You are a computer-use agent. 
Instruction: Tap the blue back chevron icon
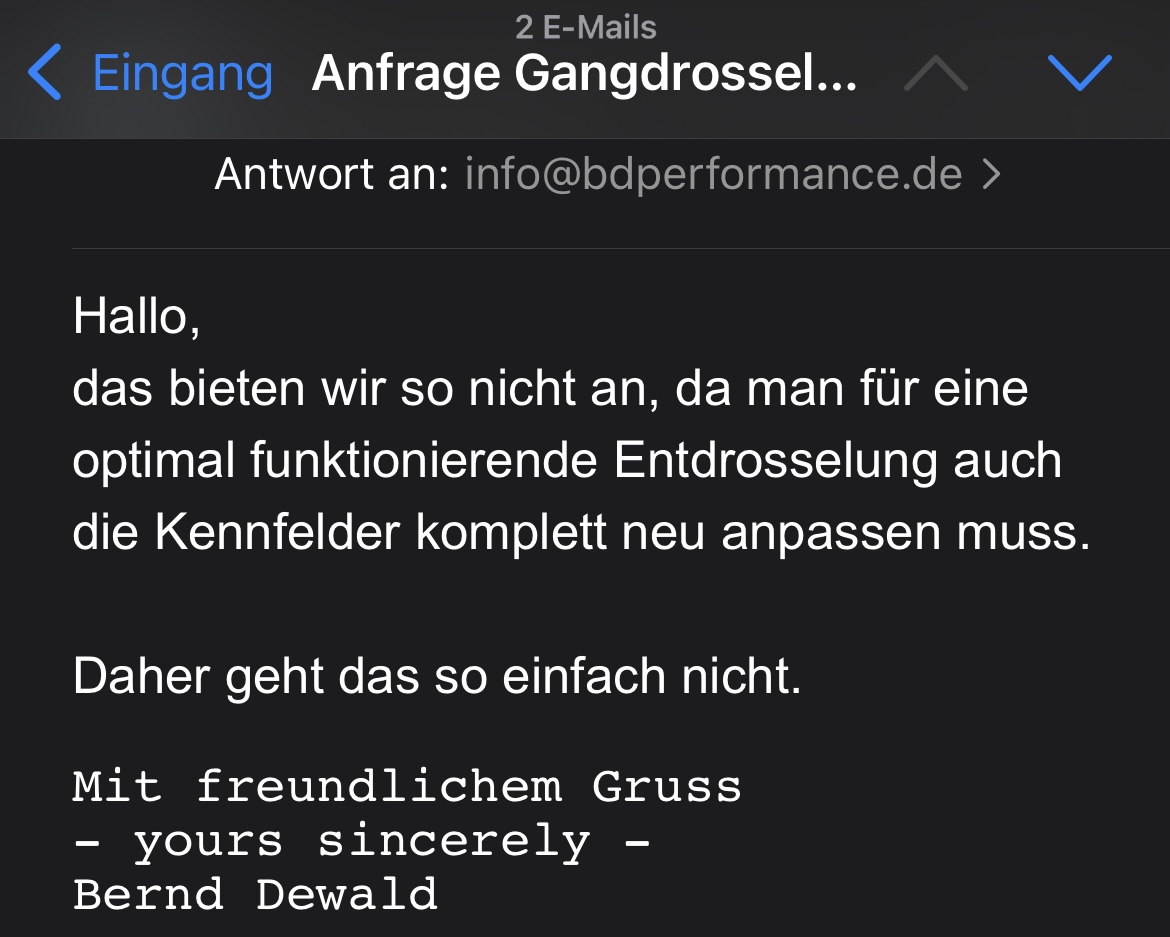pos(45,74)
